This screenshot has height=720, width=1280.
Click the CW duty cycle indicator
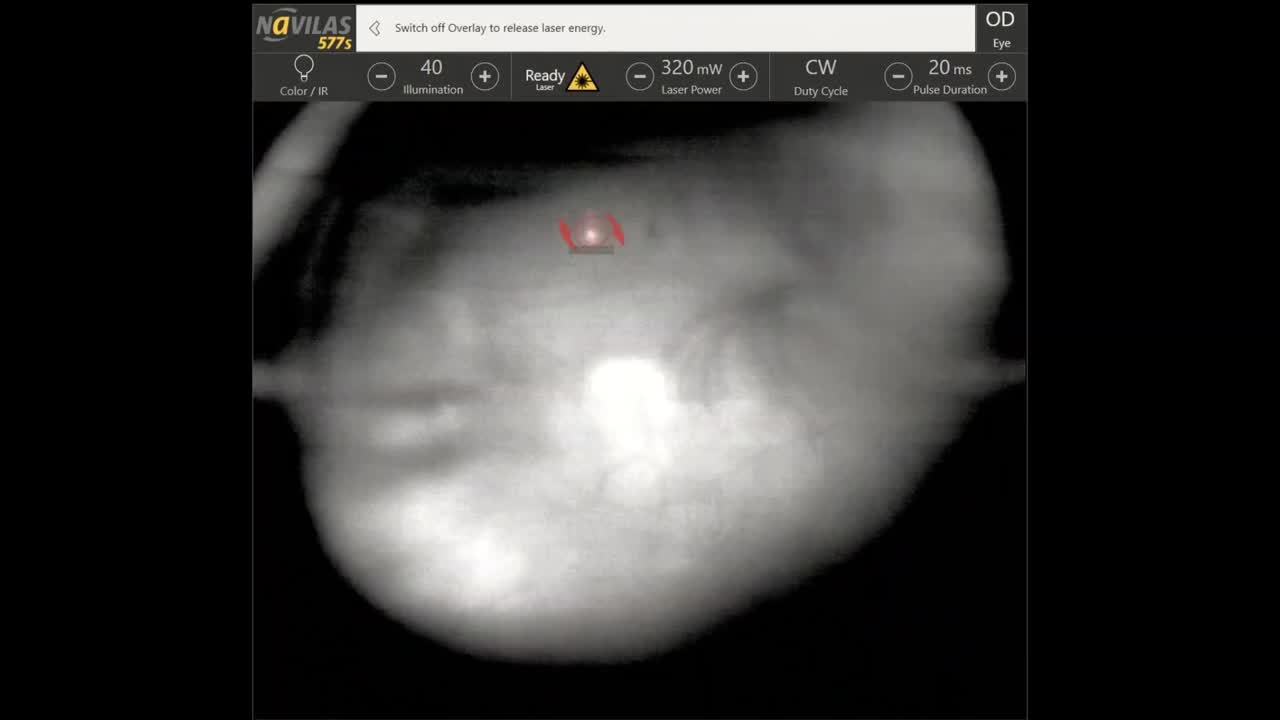coord(820,67)
